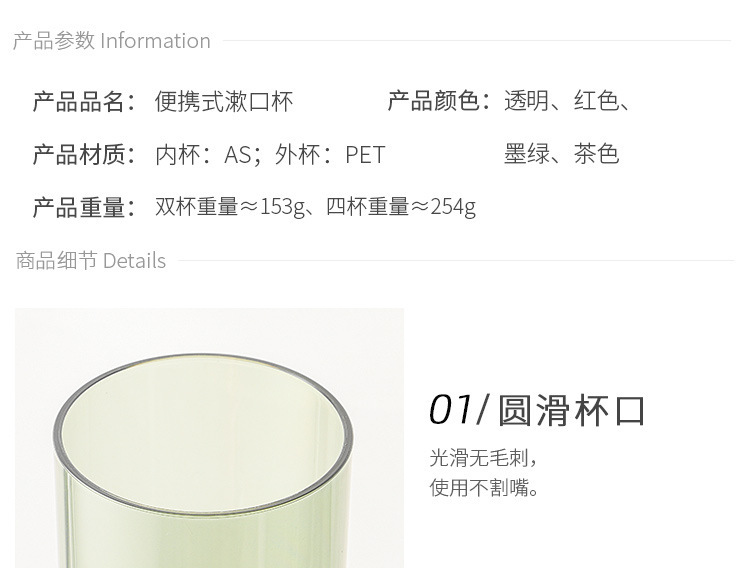Click the 01/ 圆滑杯口 feature title

537,410
